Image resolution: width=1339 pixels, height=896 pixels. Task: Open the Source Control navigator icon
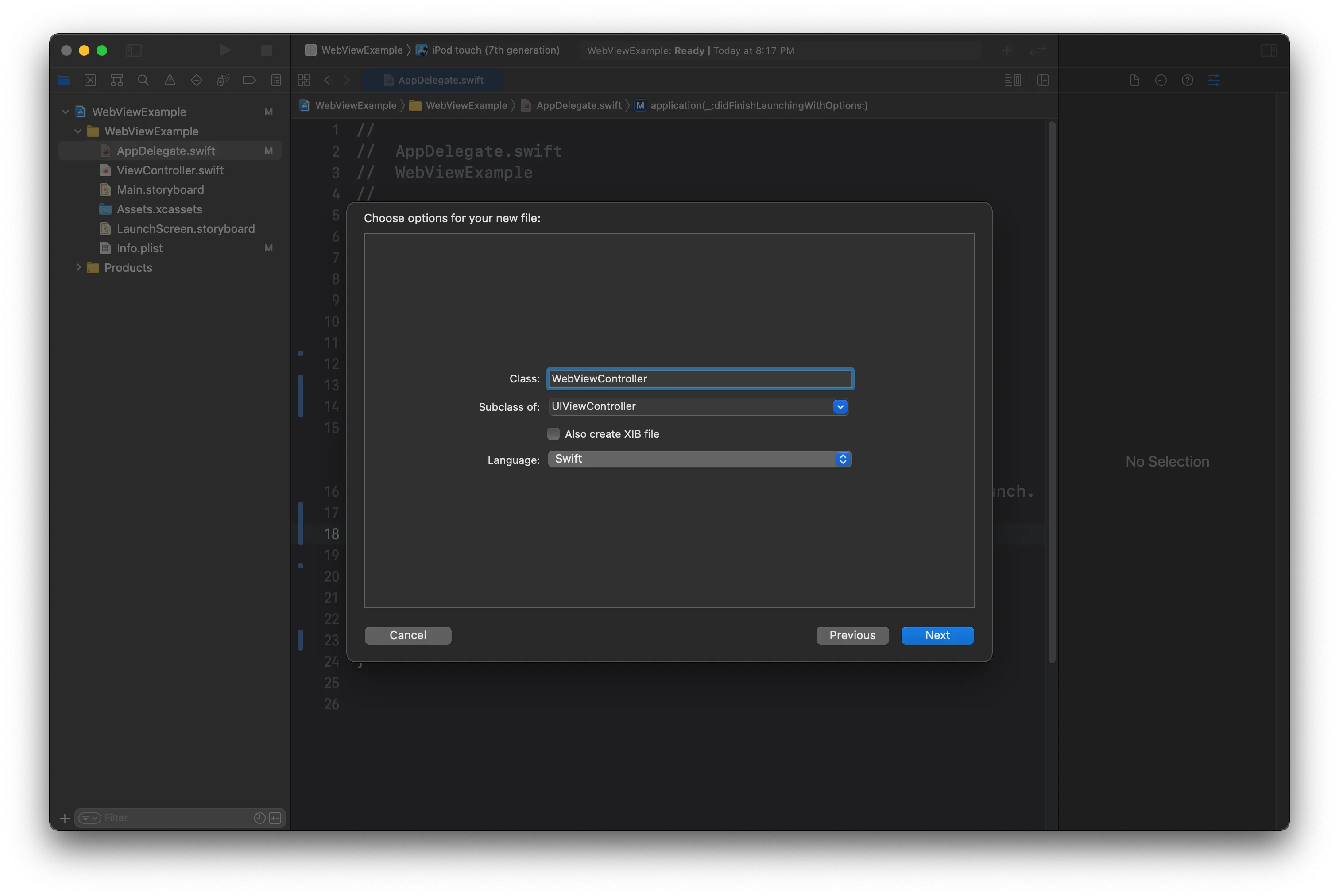click(90, 81)
